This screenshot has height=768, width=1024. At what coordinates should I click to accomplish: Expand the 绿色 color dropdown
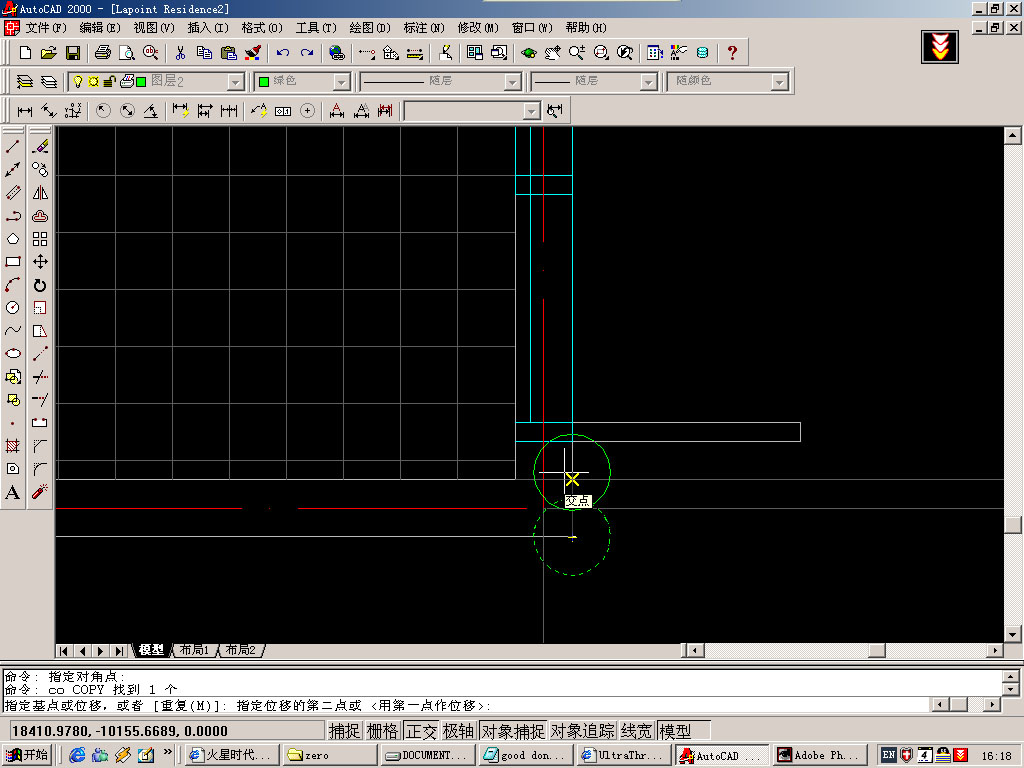[341, 82]
